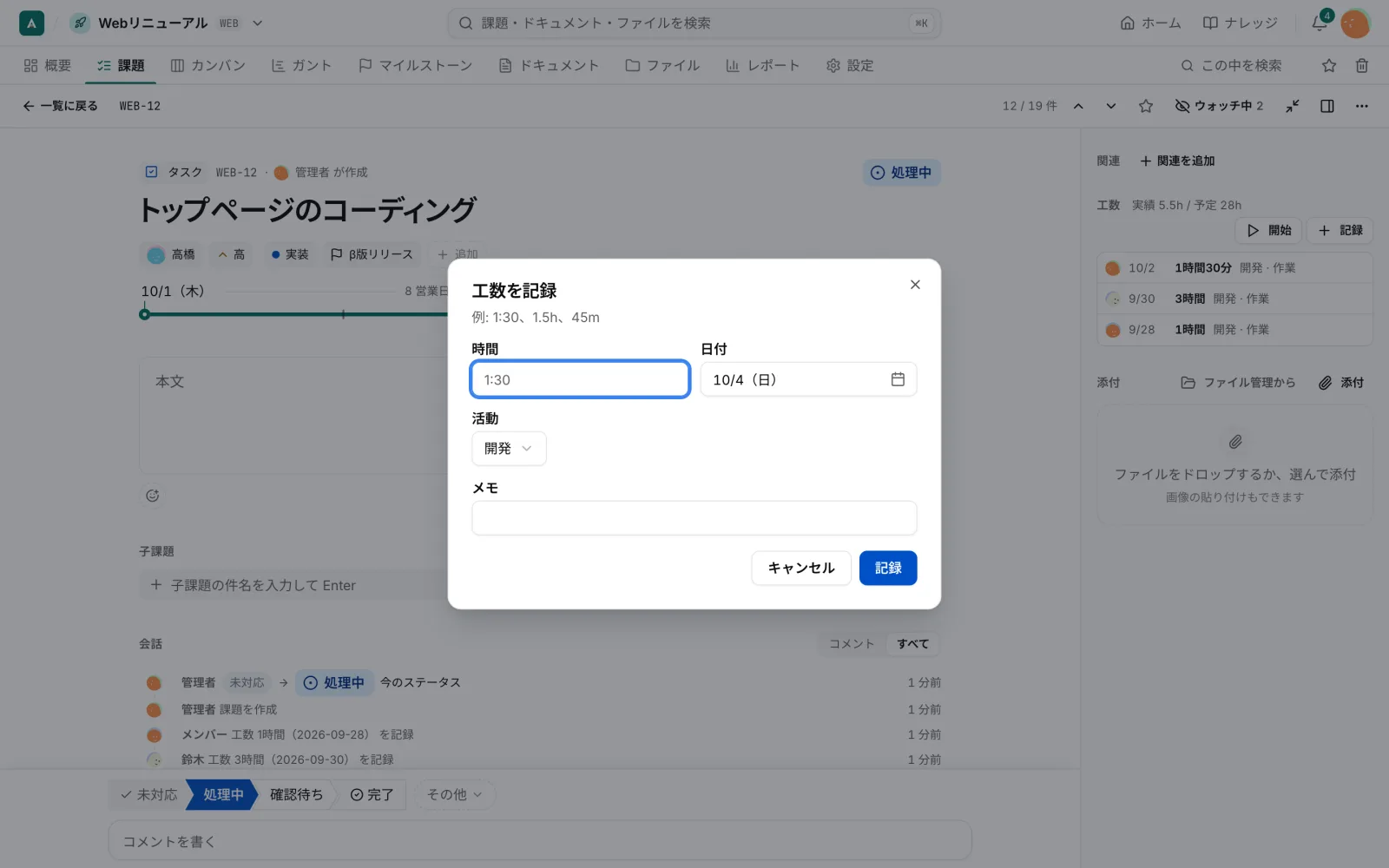Click the 時間 input field
This screenshot has width=1389, height=868.
click(x=580, y=379)
